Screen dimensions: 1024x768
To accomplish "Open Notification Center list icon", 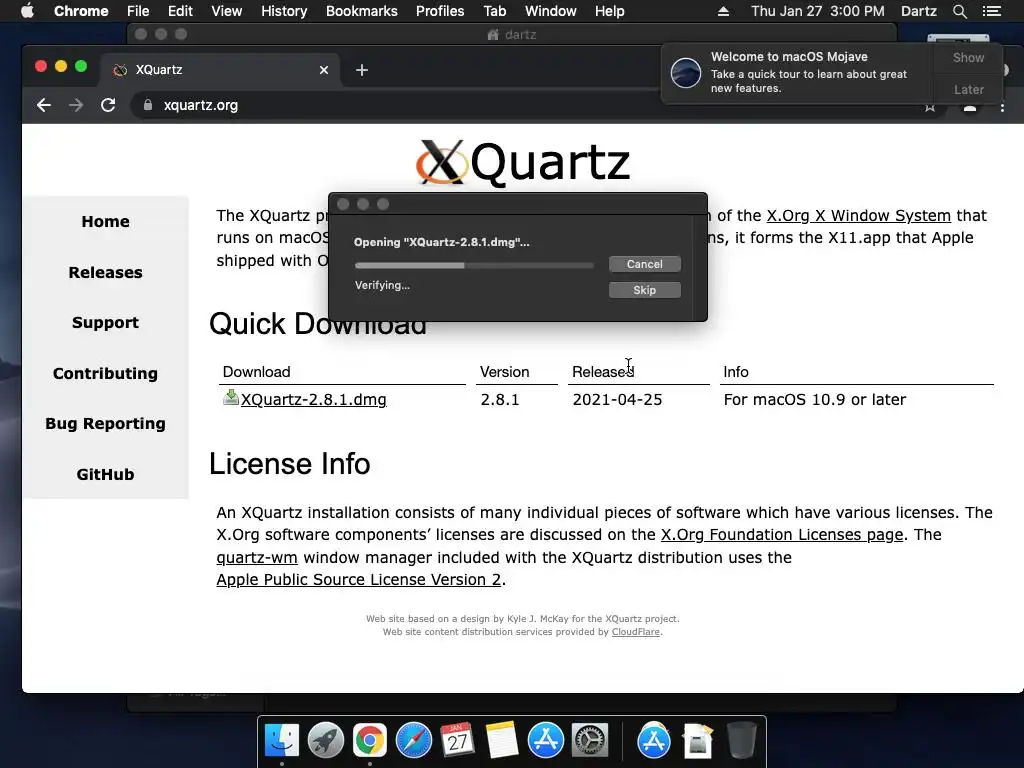I will (x=992, y=11).
